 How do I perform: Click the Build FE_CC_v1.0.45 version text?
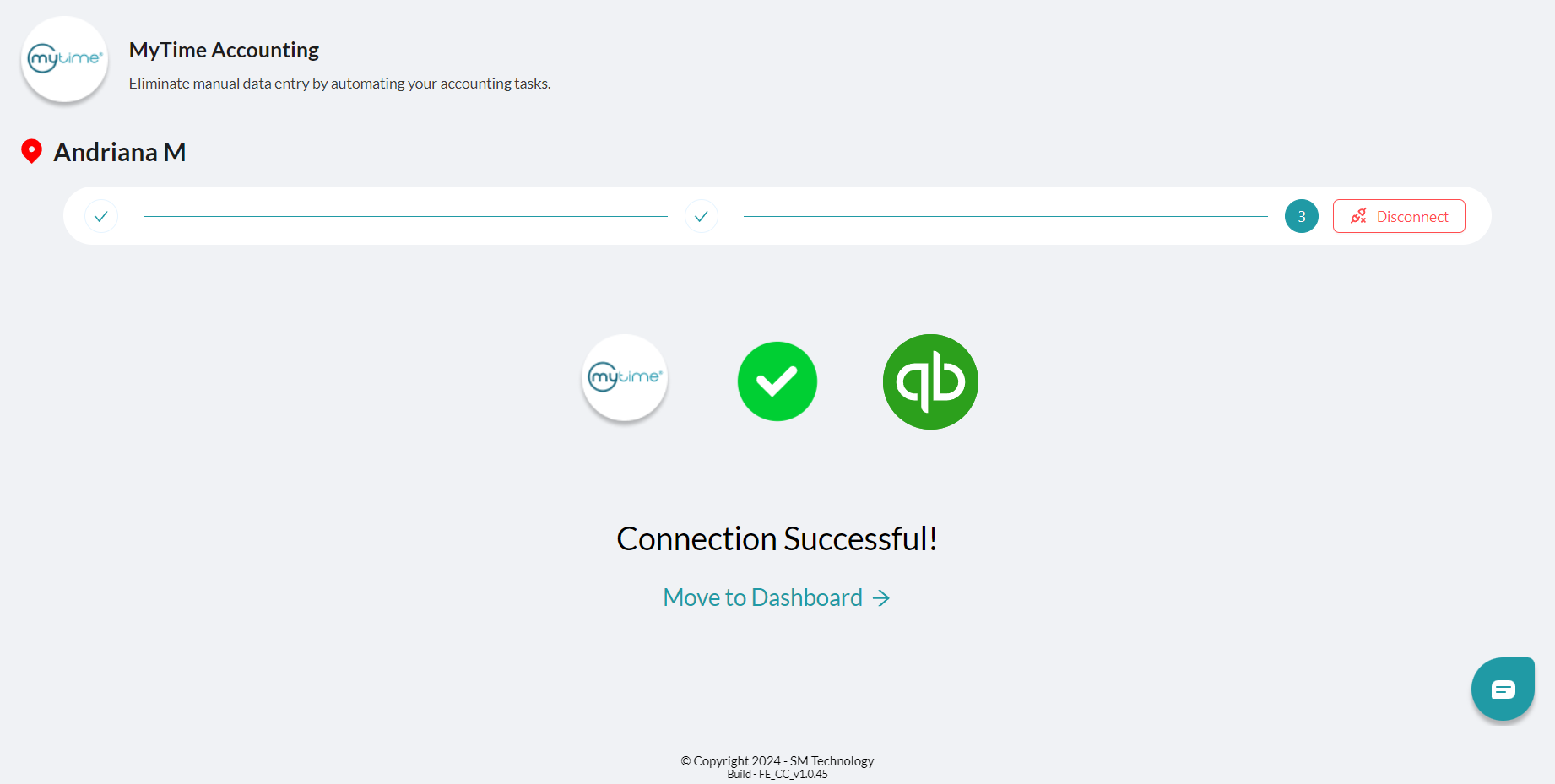click(777, 775)
